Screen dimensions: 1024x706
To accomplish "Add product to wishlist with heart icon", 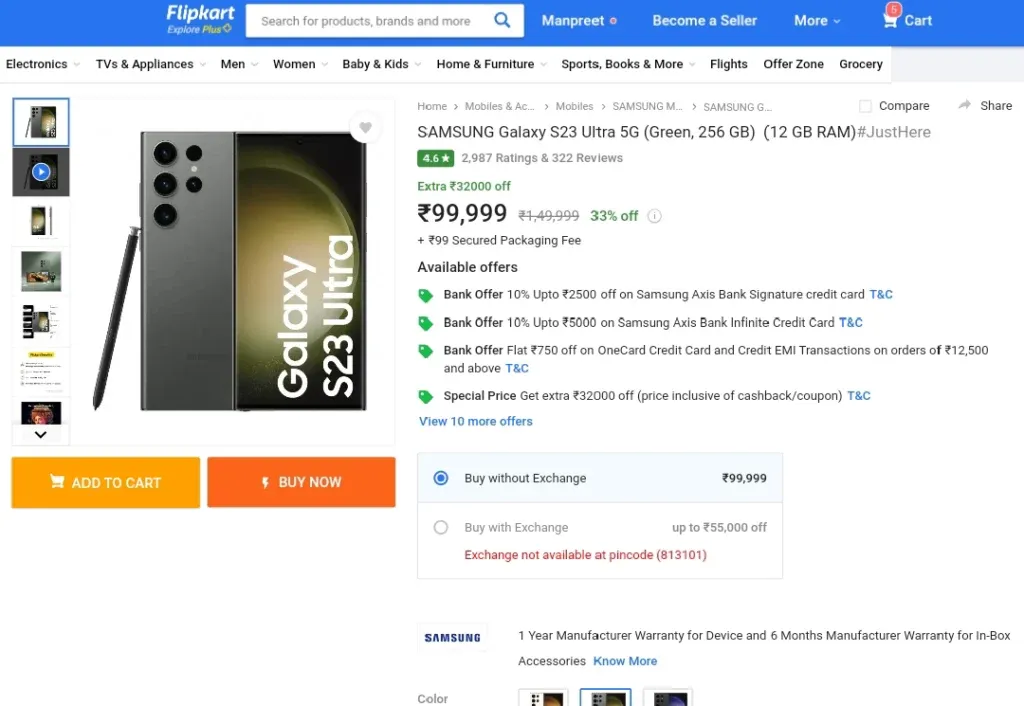I will tap(365, 127).
